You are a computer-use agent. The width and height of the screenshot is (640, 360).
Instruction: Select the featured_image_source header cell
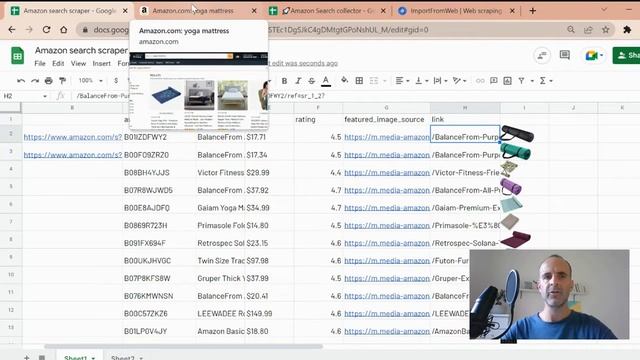pyautogui.click(x=386, y=119)
